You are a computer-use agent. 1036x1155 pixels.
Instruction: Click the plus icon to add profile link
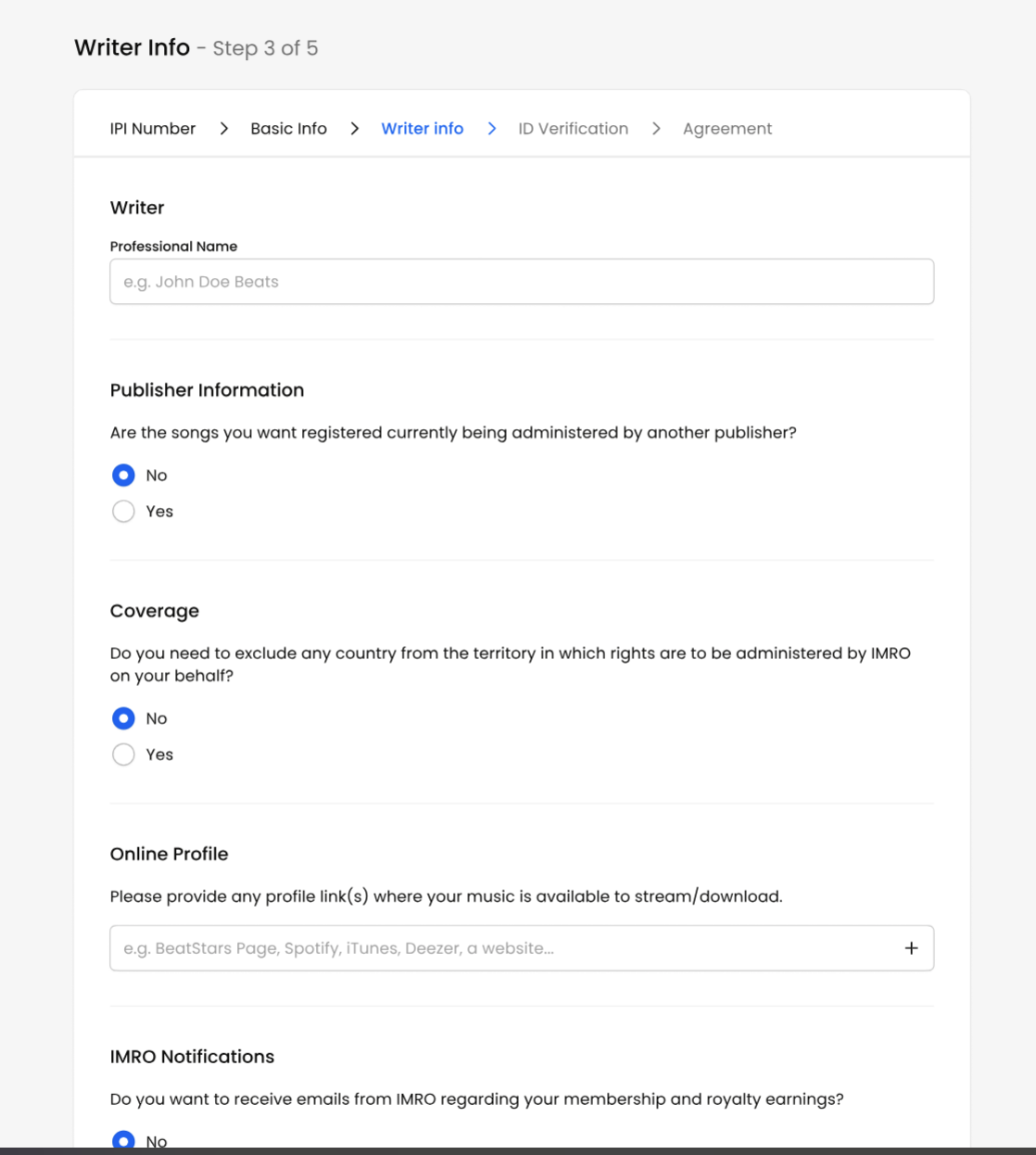(911, 948)
